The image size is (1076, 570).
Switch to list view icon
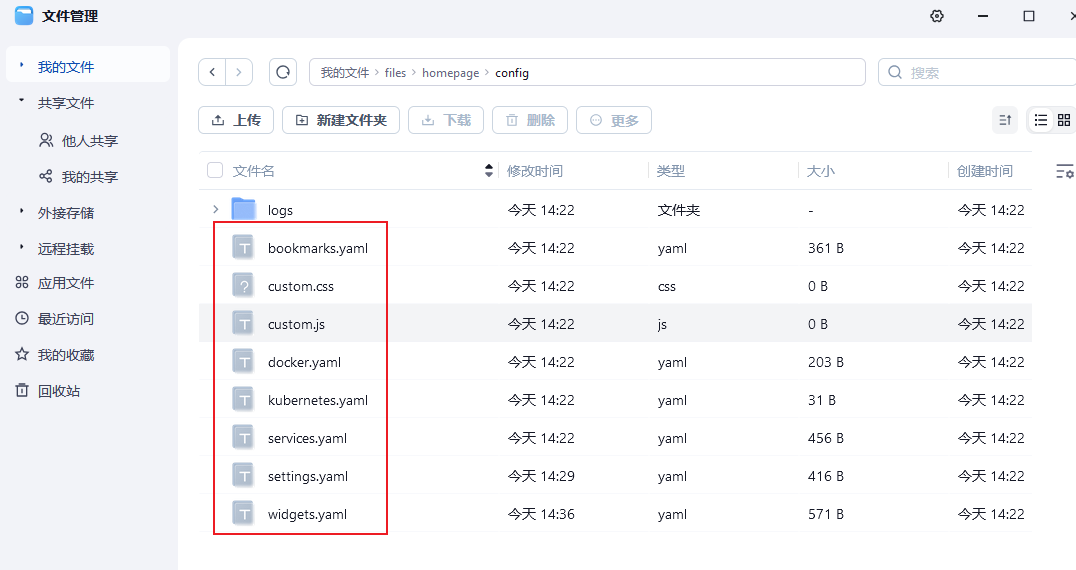[1041, 120]
